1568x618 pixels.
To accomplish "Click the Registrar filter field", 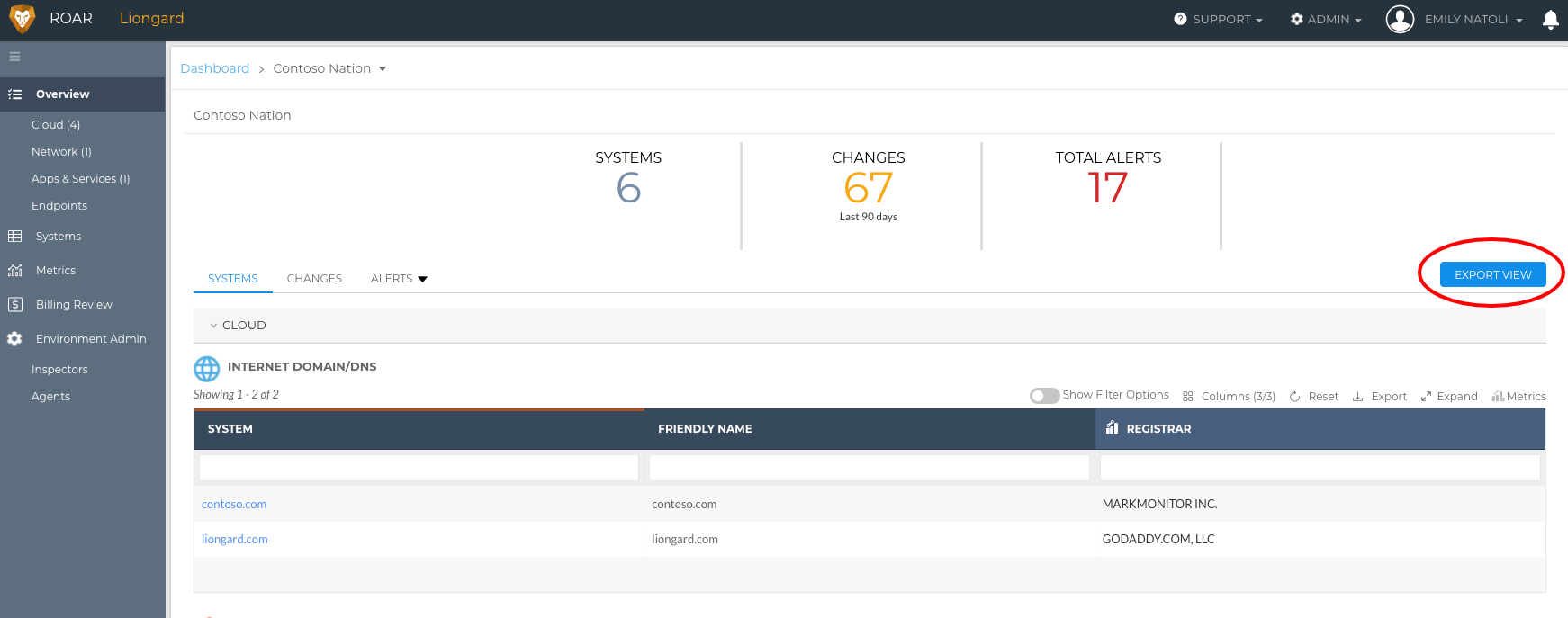I will [x=1320, y=468].
